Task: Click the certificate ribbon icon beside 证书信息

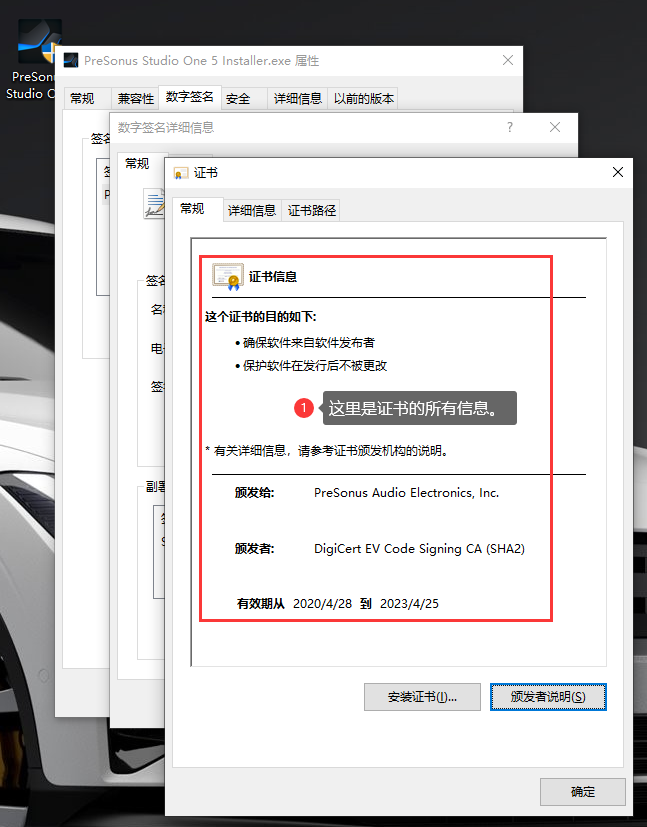Action: [227, 276]
